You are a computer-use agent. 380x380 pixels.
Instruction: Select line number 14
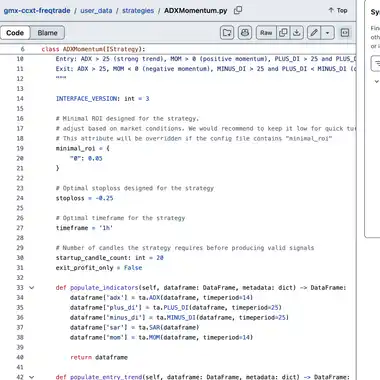point(20,98)
